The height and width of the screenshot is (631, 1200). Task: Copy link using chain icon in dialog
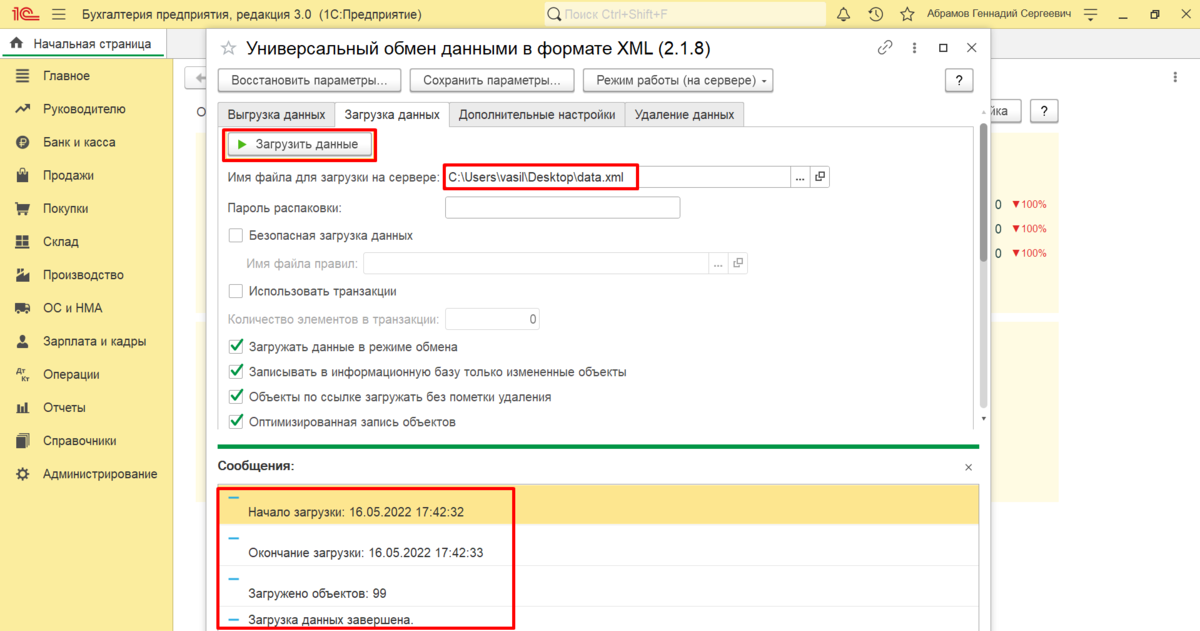coord(885,48)
